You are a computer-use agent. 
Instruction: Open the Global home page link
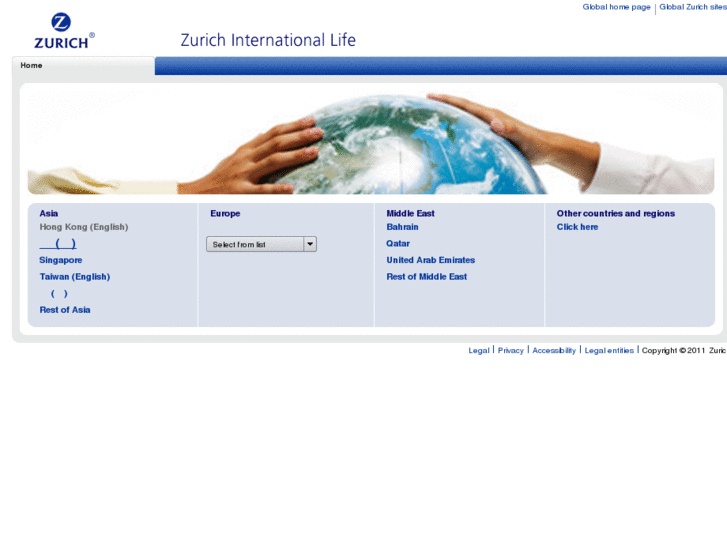(616, 7)
